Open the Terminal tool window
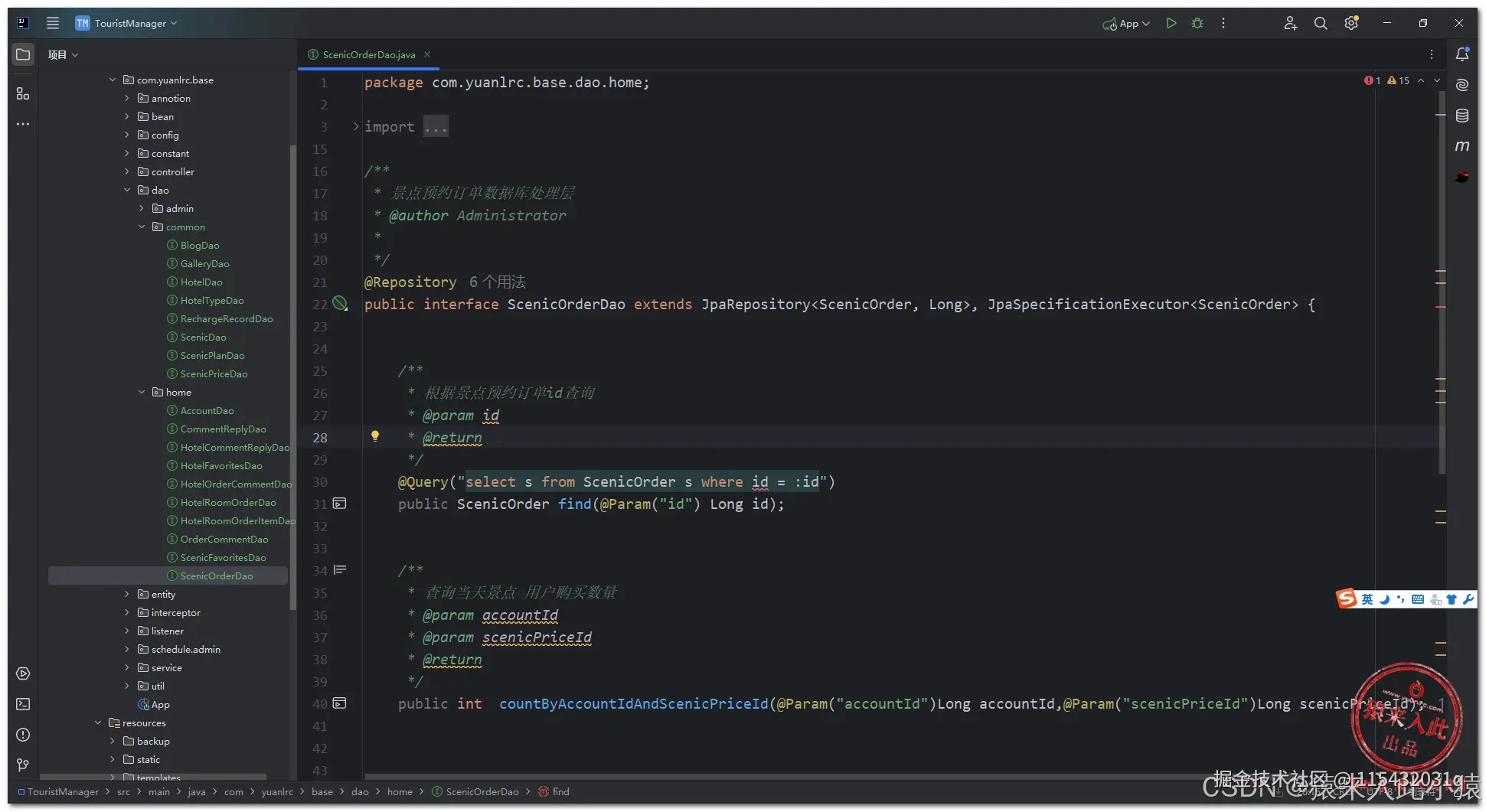This screenshot has width=1486, height=812. [x=23, y=704]
